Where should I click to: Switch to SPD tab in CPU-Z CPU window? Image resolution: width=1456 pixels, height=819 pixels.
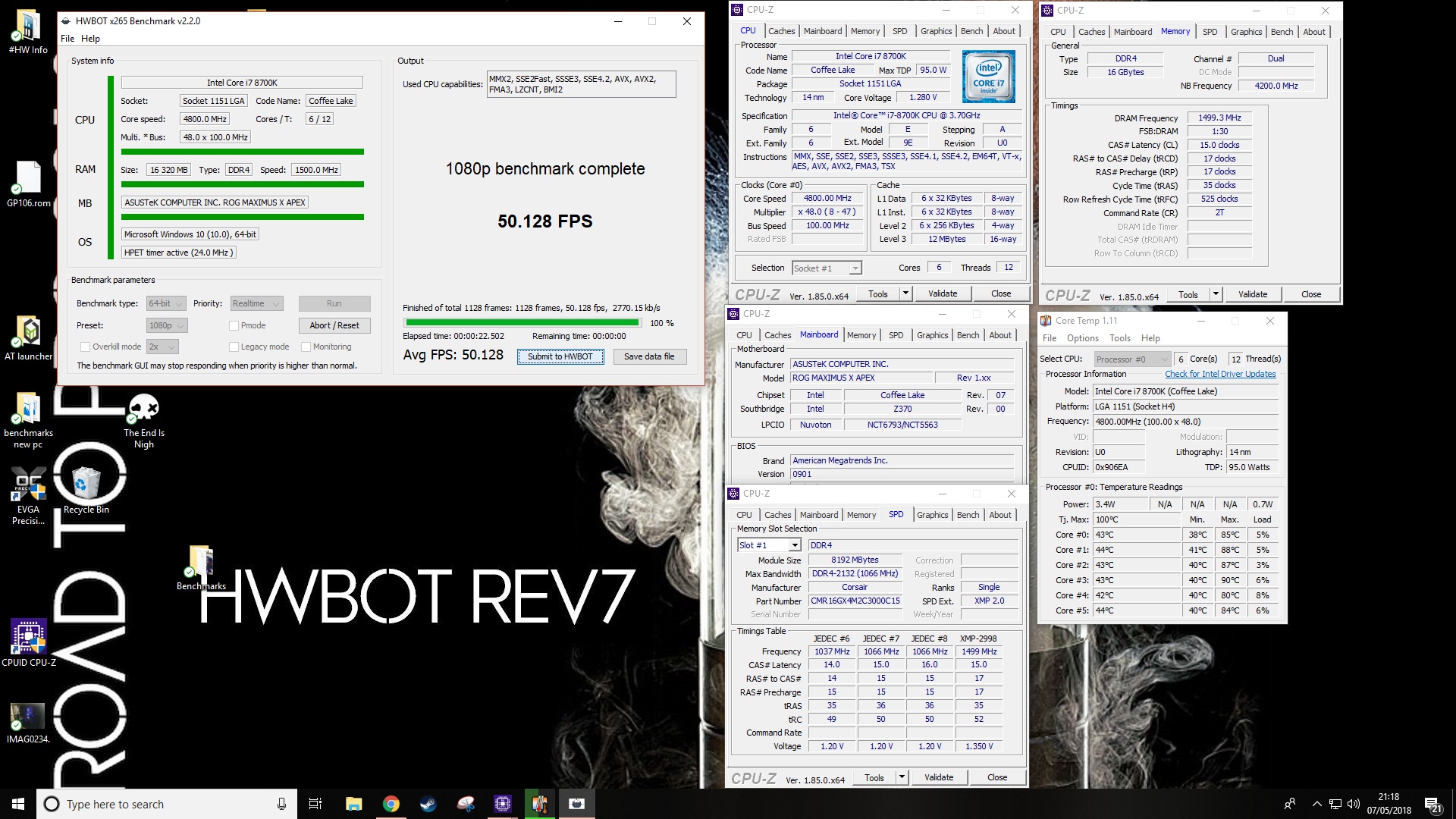tap(899, 31)
